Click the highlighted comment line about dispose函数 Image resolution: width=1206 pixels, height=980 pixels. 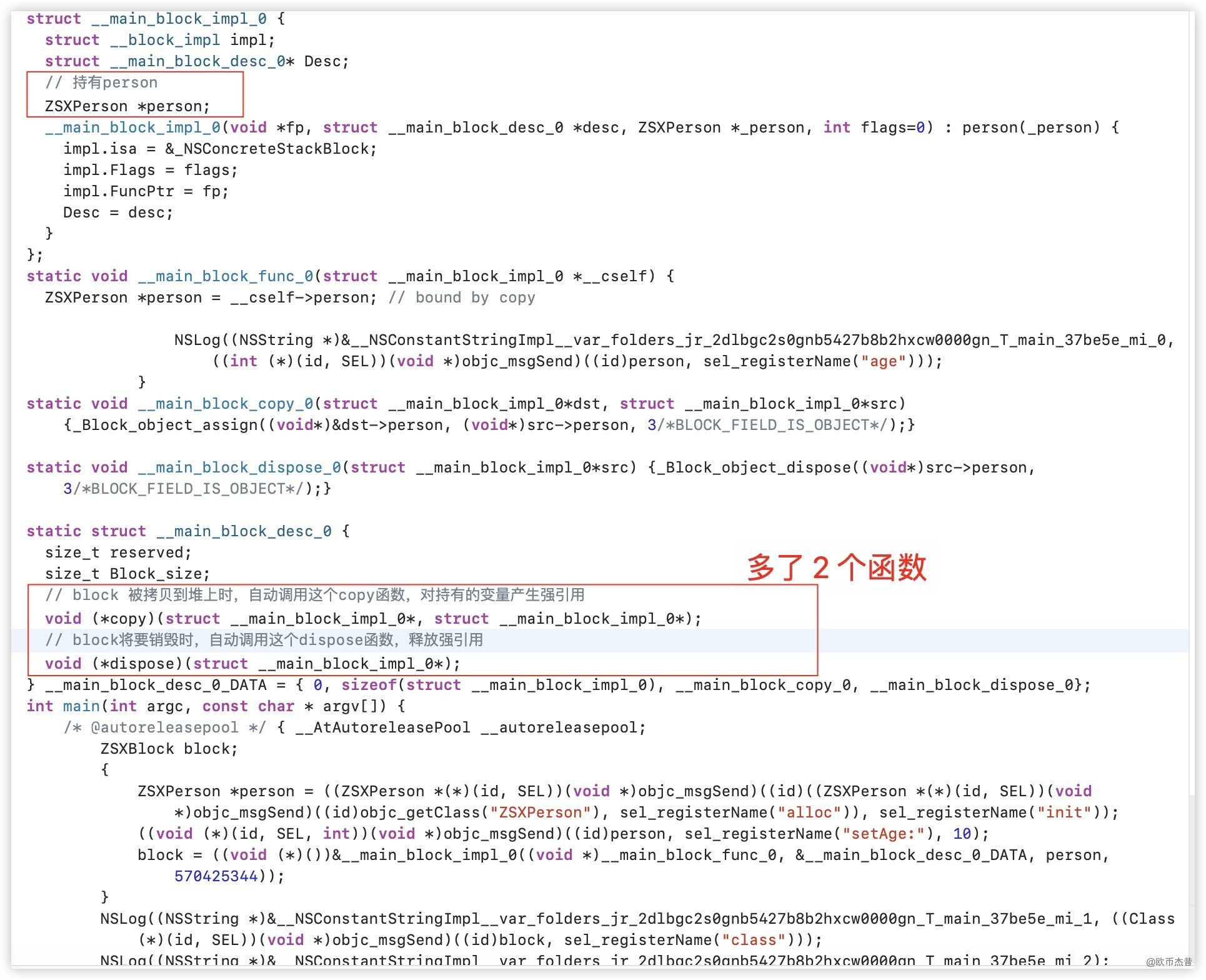[x=264, y=640]
